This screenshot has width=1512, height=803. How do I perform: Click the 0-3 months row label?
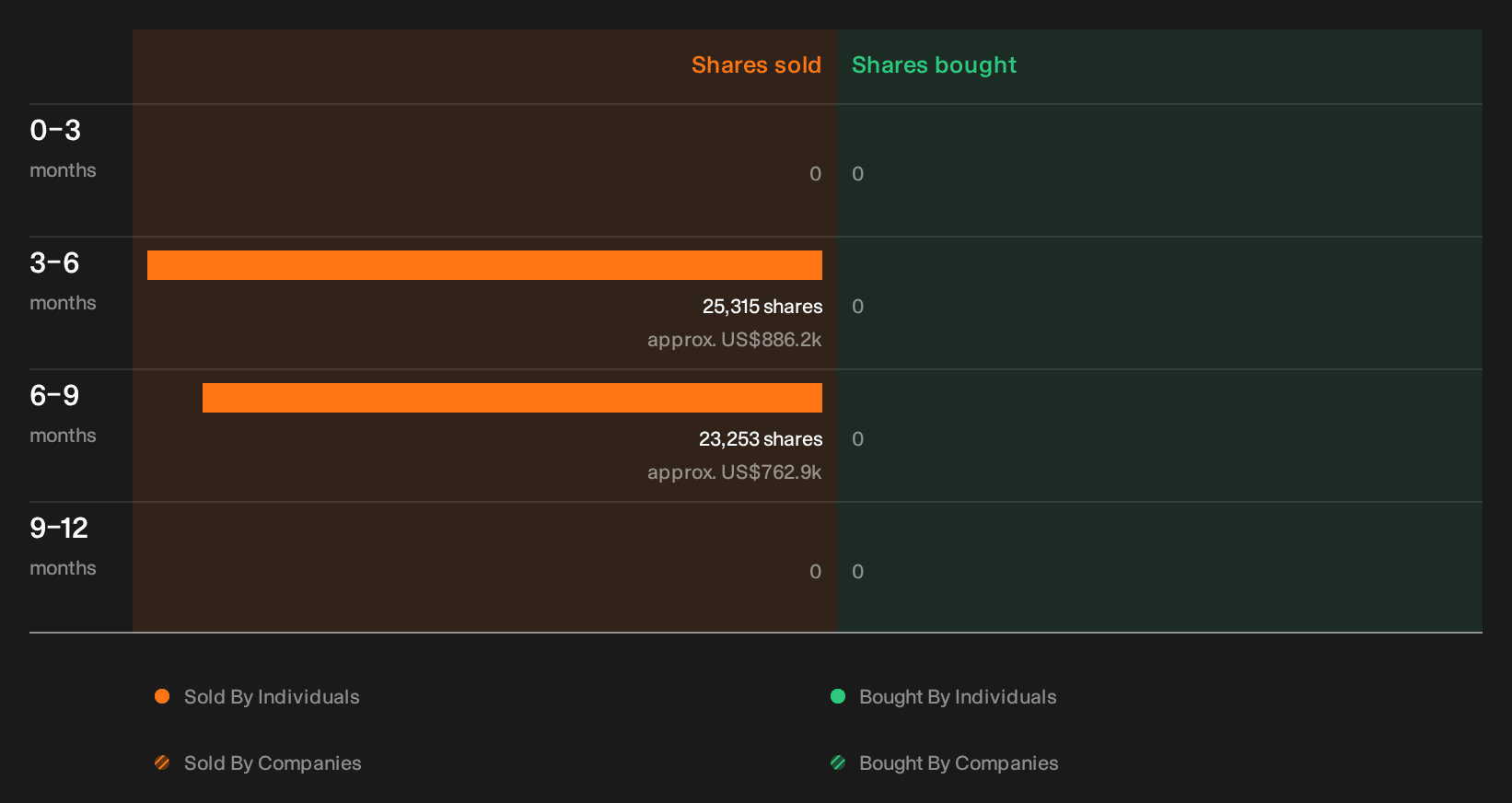coord(63,148)
